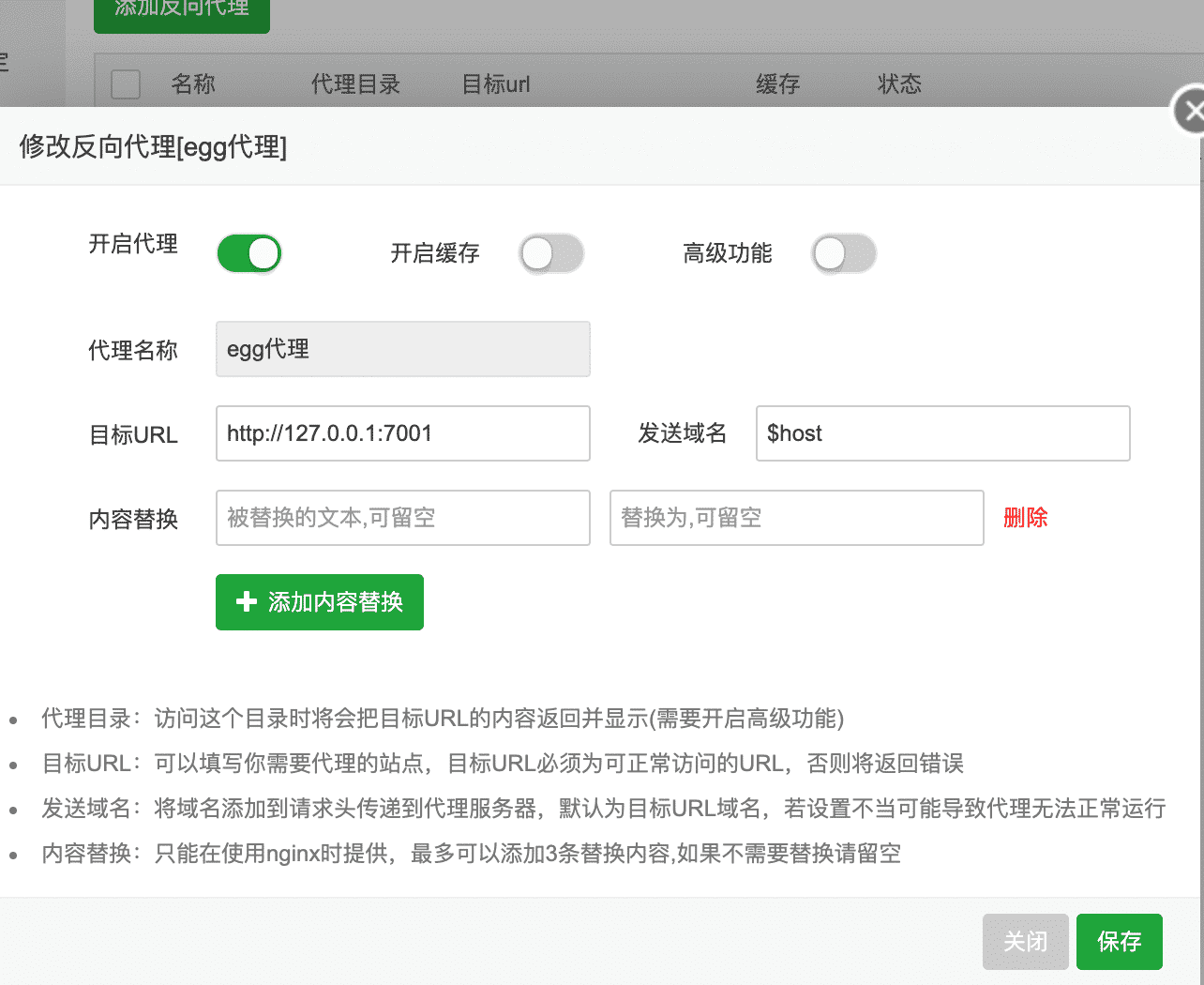1204x985 pixels.
Task: Click the 添加内容替换 button
Action: (320, 602)
